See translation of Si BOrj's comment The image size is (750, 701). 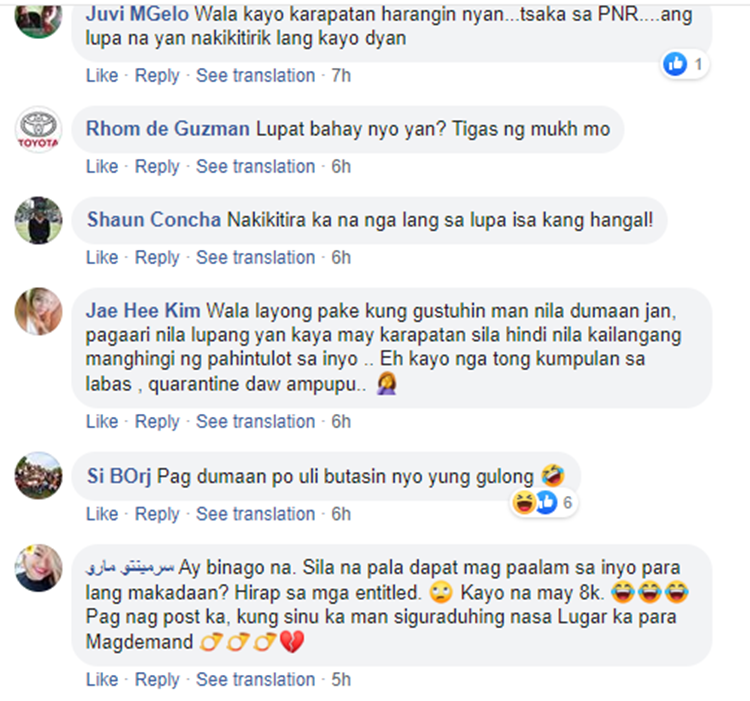click(255, 514)
